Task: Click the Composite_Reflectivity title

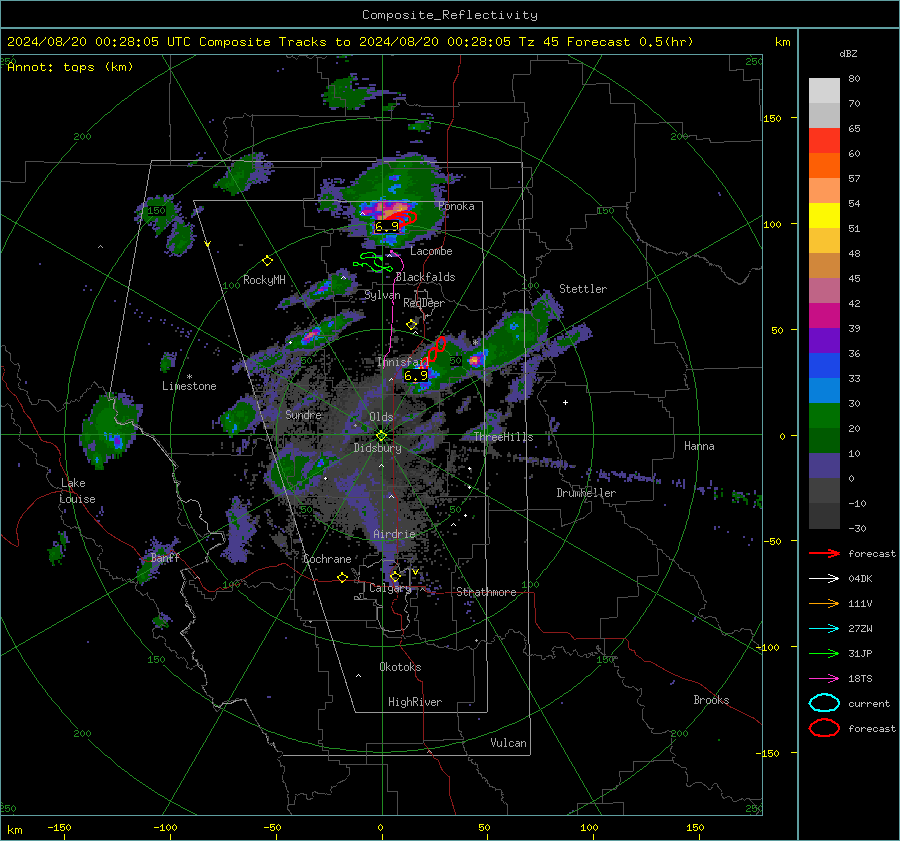Action: (x=450, y=15)
